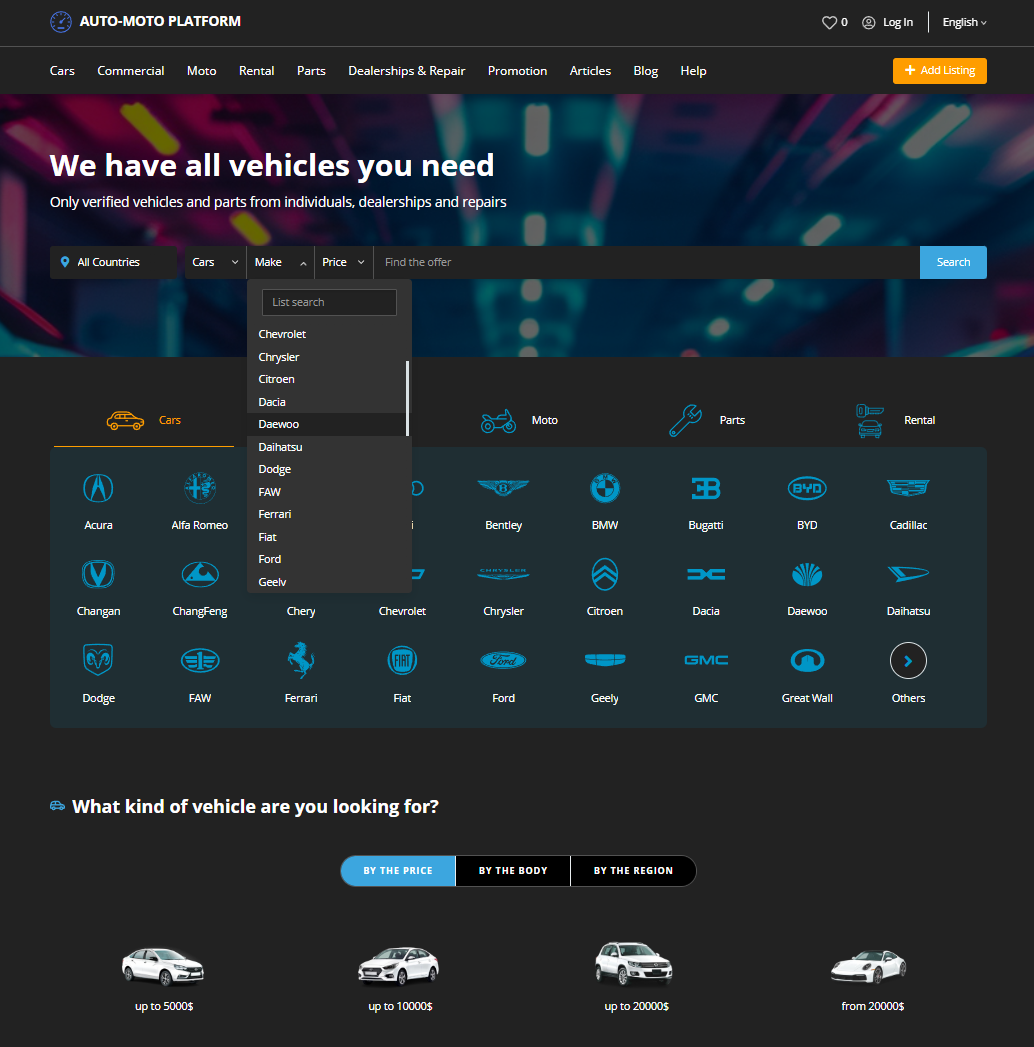Open the favorites heart icon
The width and height of the screenshot is (1034, 1047).
click(x=829, y=22)
